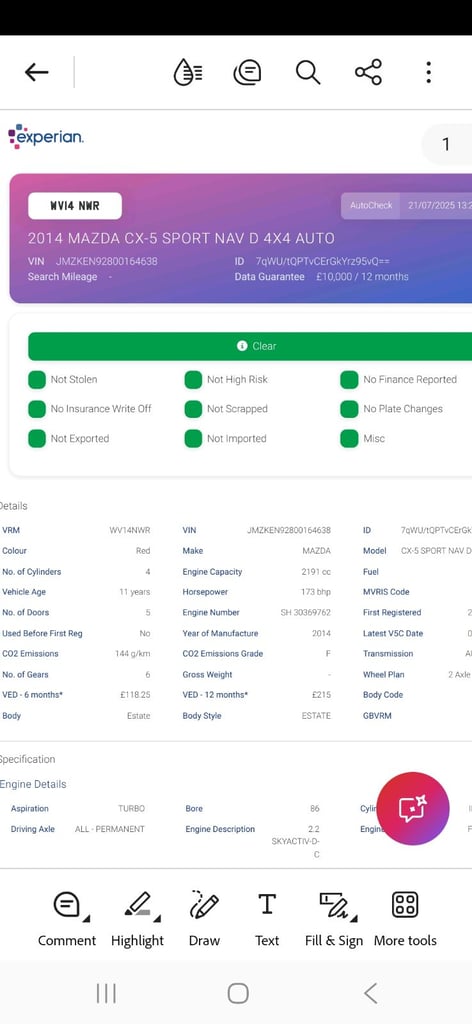
Task: Tap the page number 1 indicator
Action: [447, 144]
